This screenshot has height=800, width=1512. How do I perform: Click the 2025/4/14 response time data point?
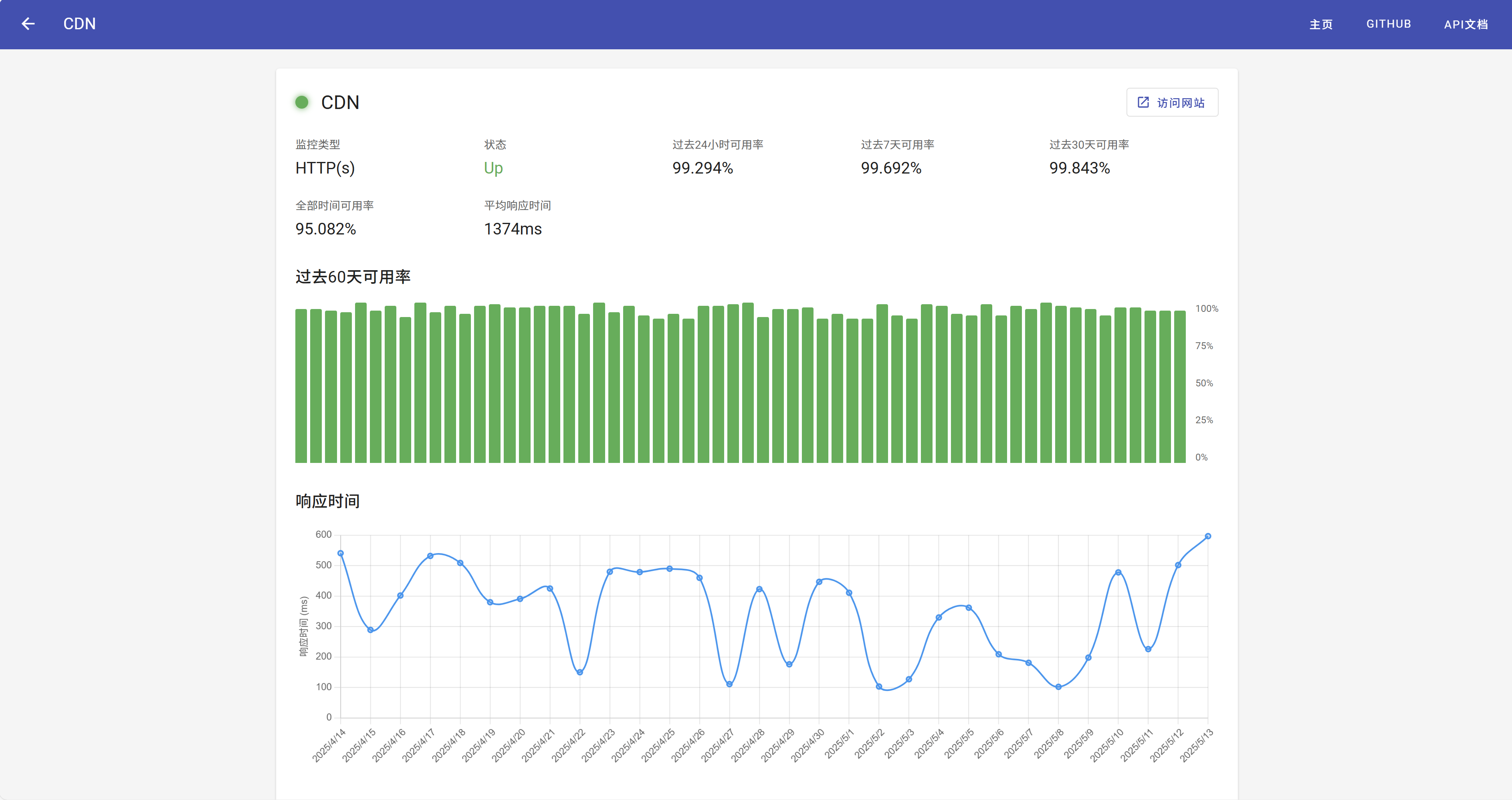tap(341, 554)
